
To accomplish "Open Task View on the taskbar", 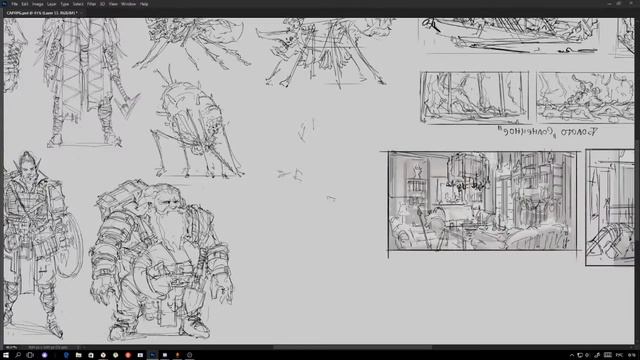I will [30, 355].
